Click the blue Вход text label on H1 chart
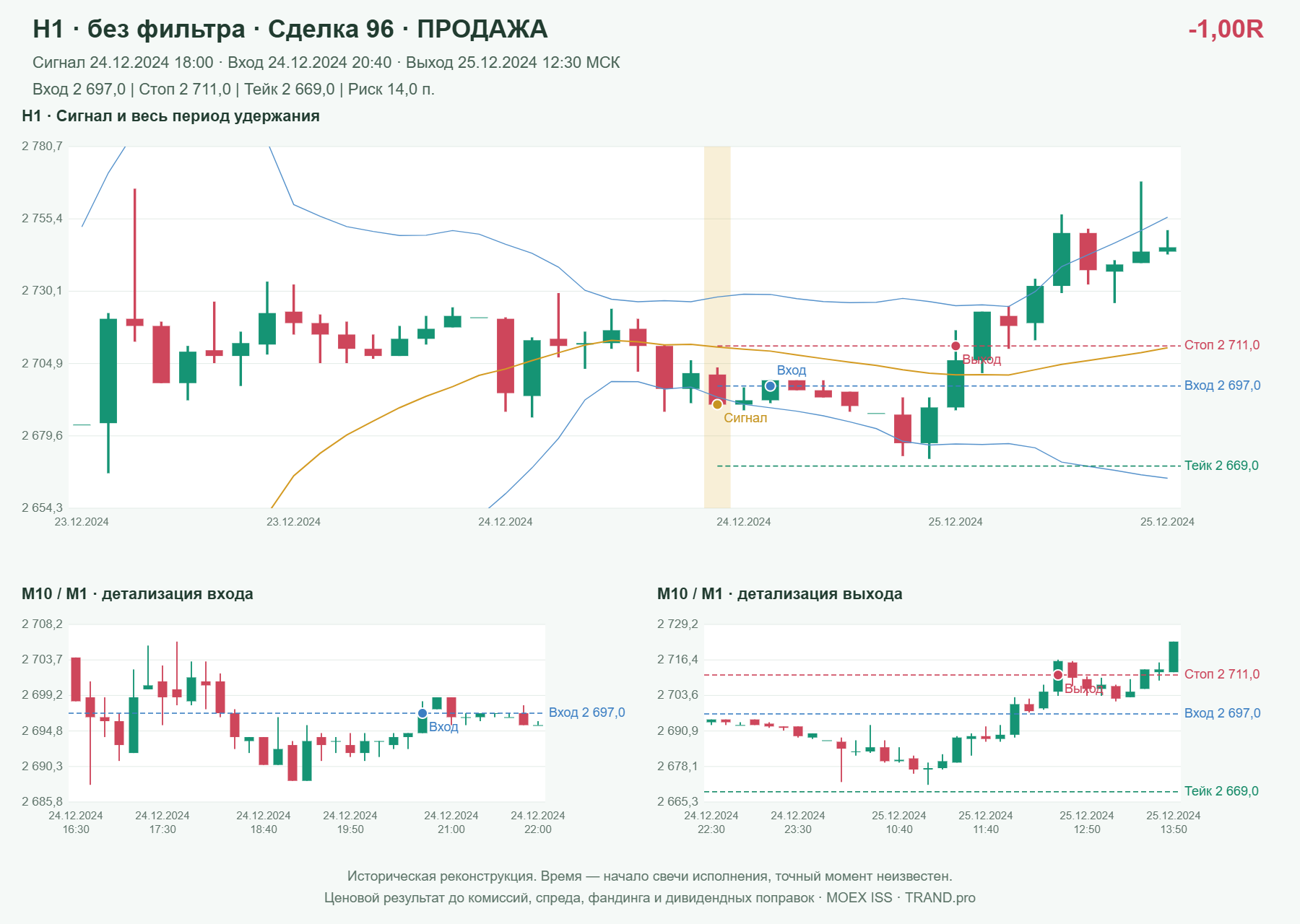 tap(792, 370)
